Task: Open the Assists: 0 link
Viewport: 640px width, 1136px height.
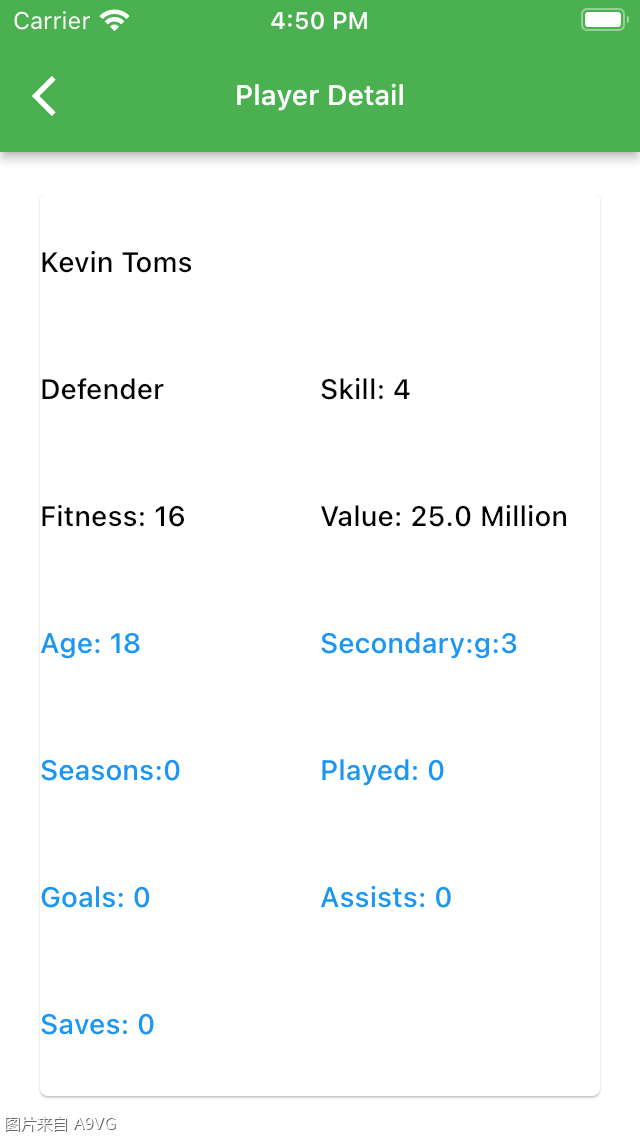Action: [x=386, y=898]
